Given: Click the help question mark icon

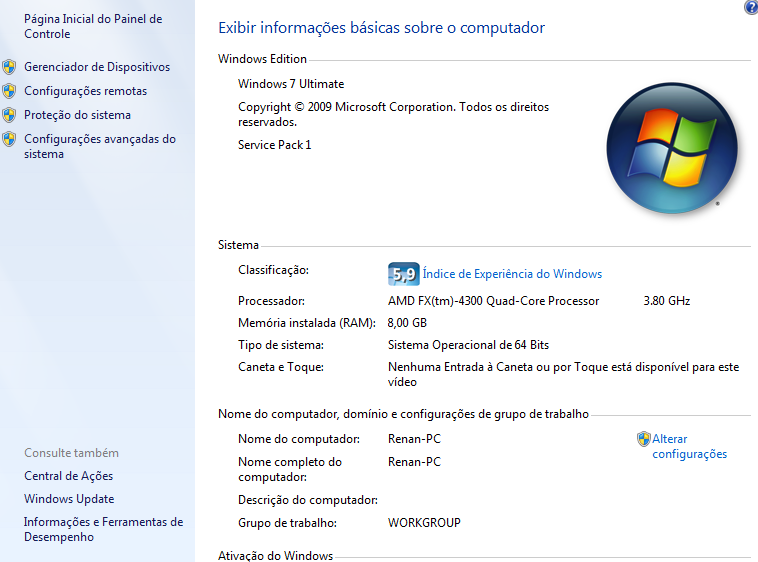Looking at the screenshot, I should pyautogui.click(x=751, y=7).
